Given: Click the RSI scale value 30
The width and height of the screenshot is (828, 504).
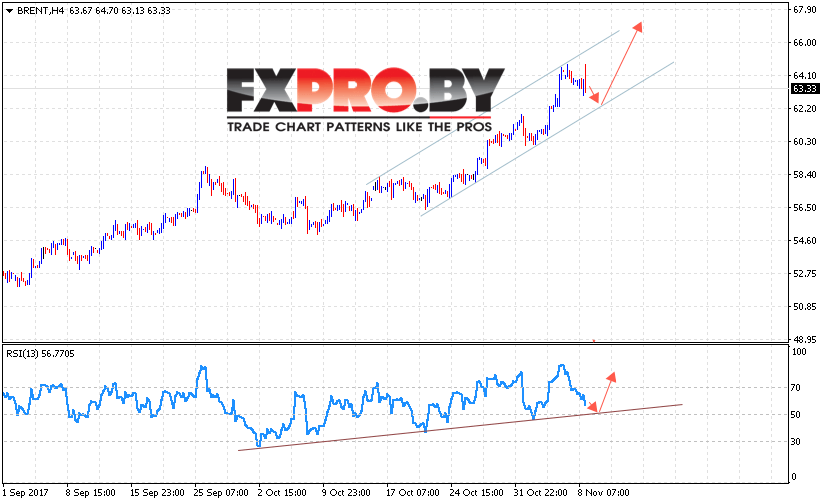Looking at the screenshot, I should (796, 442).
